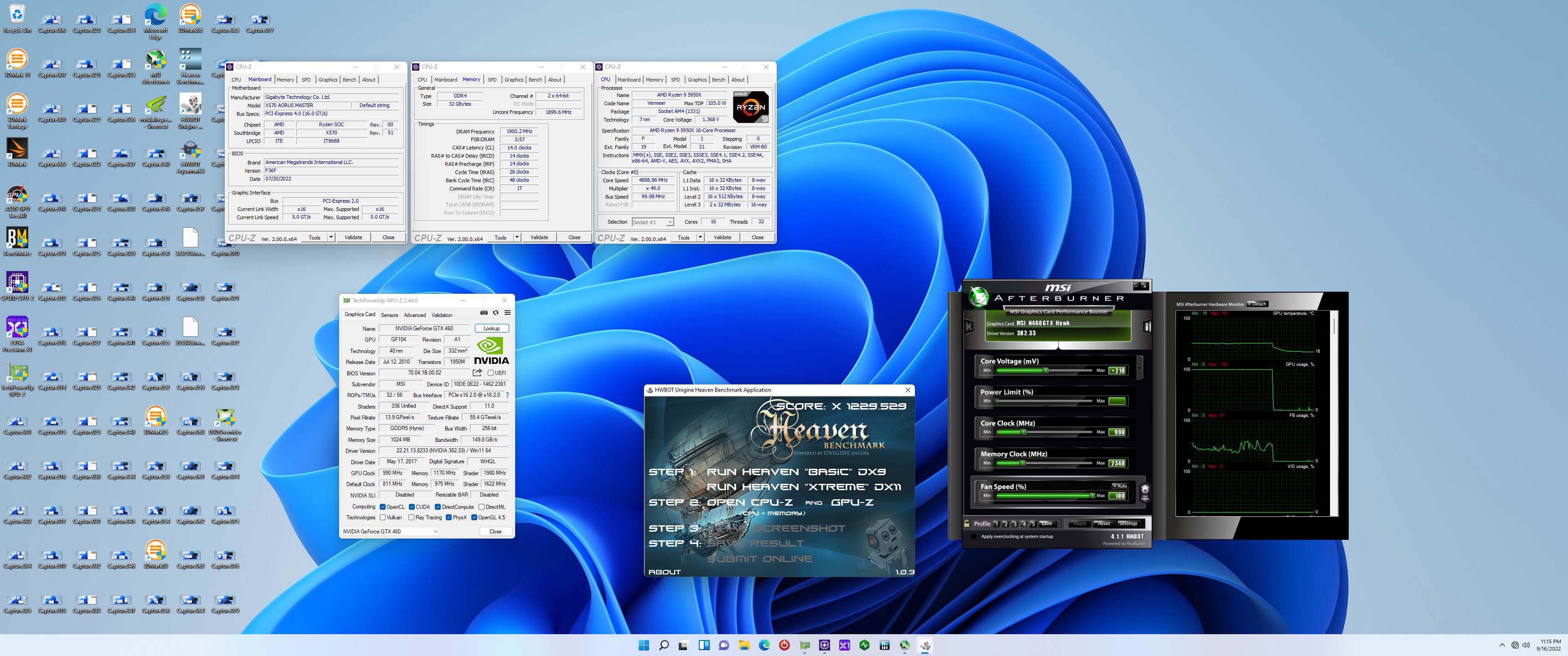The height and width of the screenshot is (656, 1568).
Task: Click the Memory Clock slider handle in Afterburner
Action: pos(1023,463)
